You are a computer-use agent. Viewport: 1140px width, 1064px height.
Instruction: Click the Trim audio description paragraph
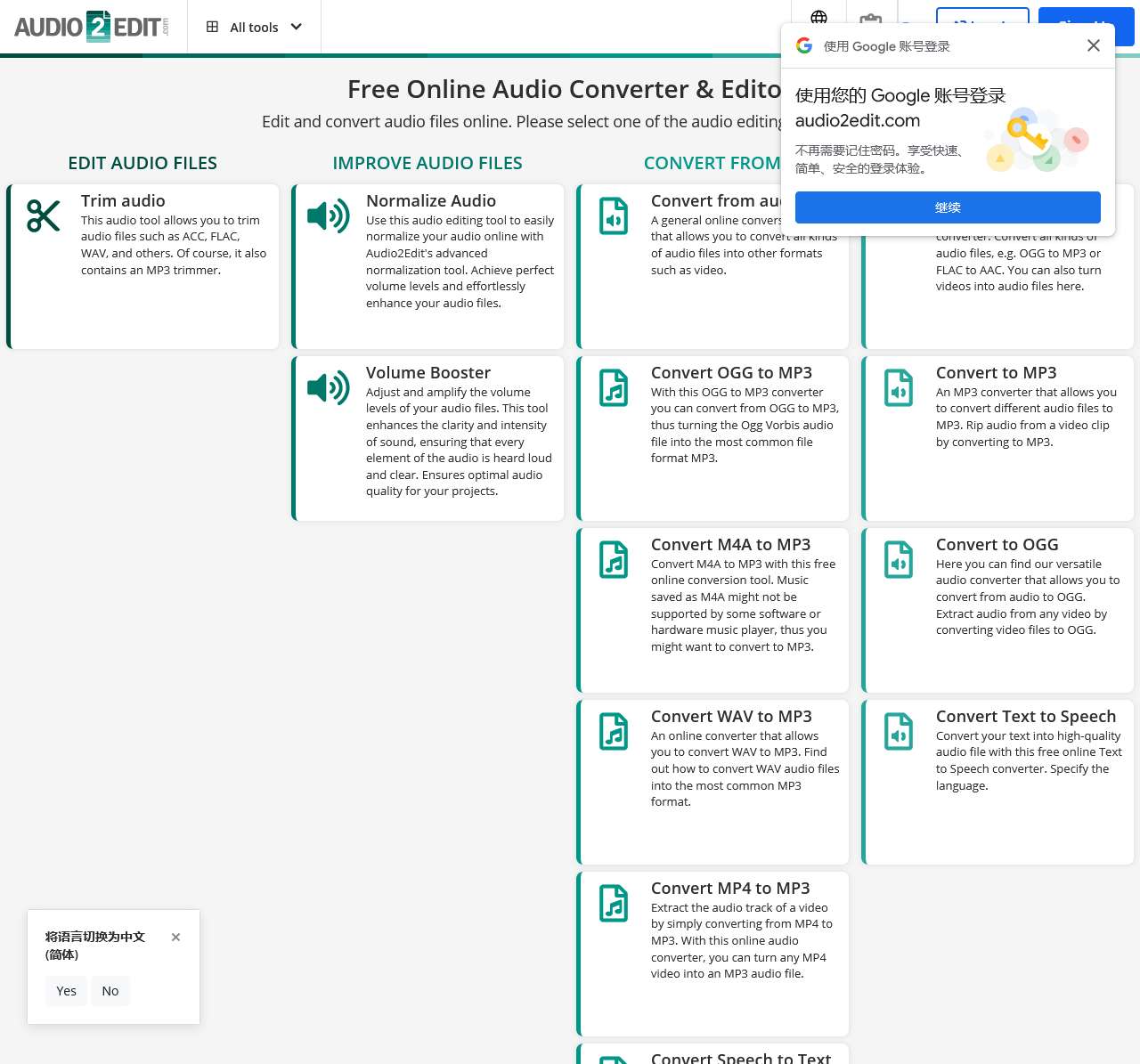[x=174, y=245]
